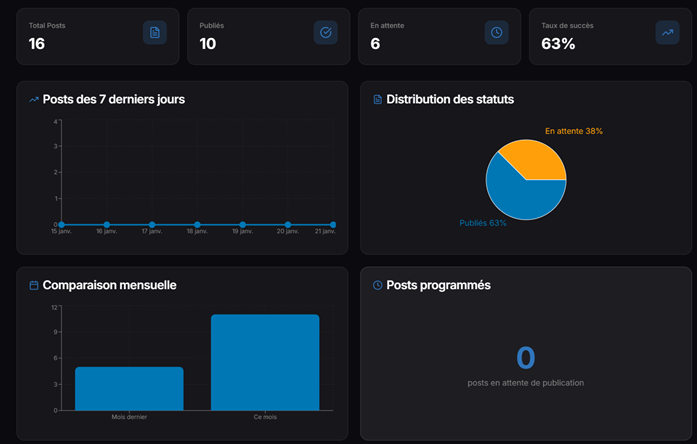Click the Publiés value 10
The height and width of the screenshot is (444, 697).
point(208,44)
